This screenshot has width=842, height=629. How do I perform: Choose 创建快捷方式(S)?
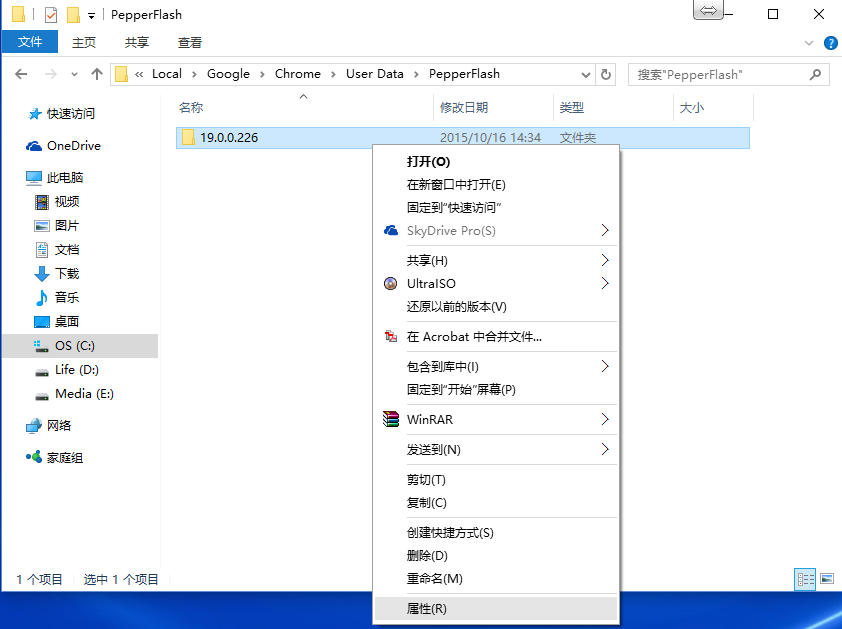(496, 533)
